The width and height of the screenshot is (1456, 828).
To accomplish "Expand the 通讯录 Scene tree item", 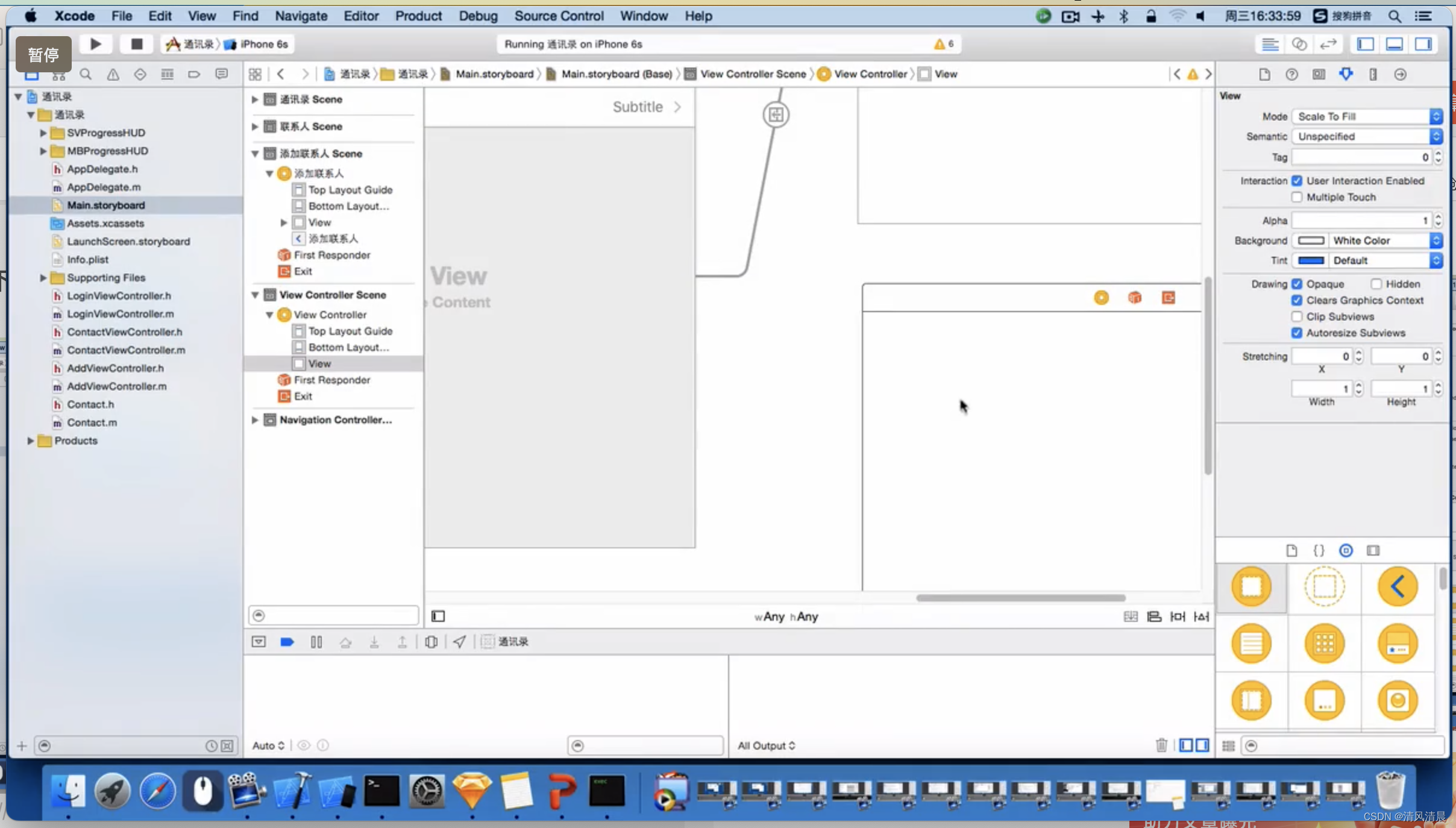I will [255, 99].
